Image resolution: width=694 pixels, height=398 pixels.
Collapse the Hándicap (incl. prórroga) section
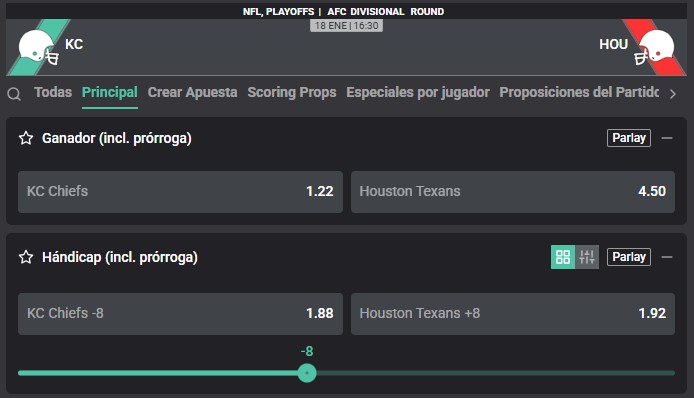[x=667, y=257]
